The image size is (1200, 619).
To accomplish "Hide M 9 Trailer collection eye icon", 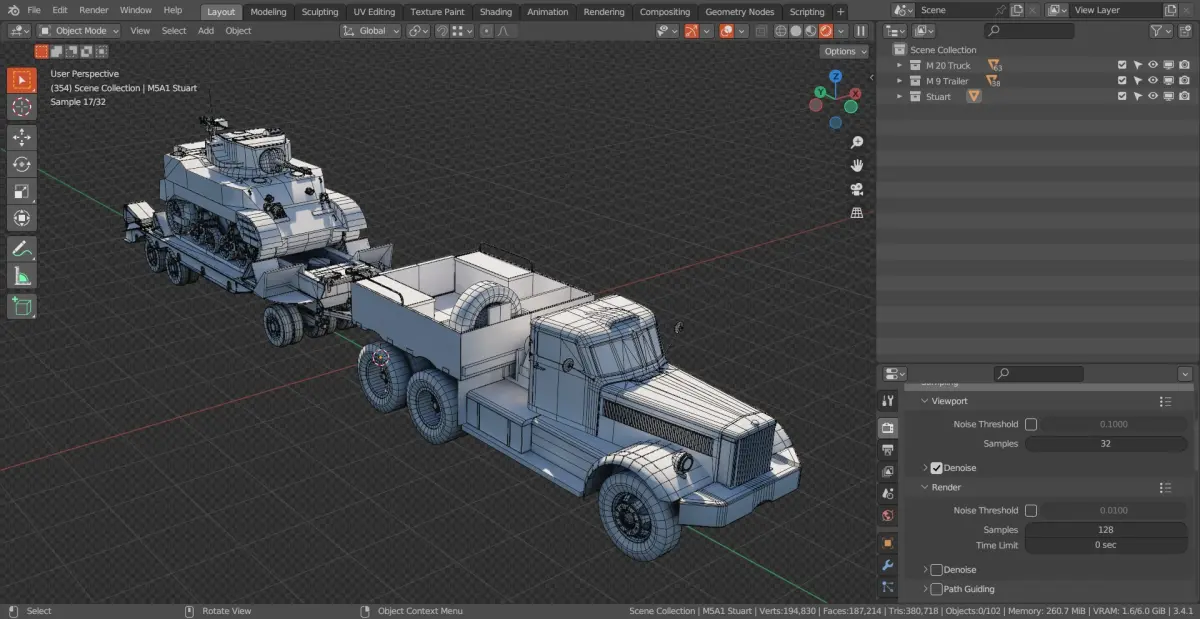I will 1153,81.
